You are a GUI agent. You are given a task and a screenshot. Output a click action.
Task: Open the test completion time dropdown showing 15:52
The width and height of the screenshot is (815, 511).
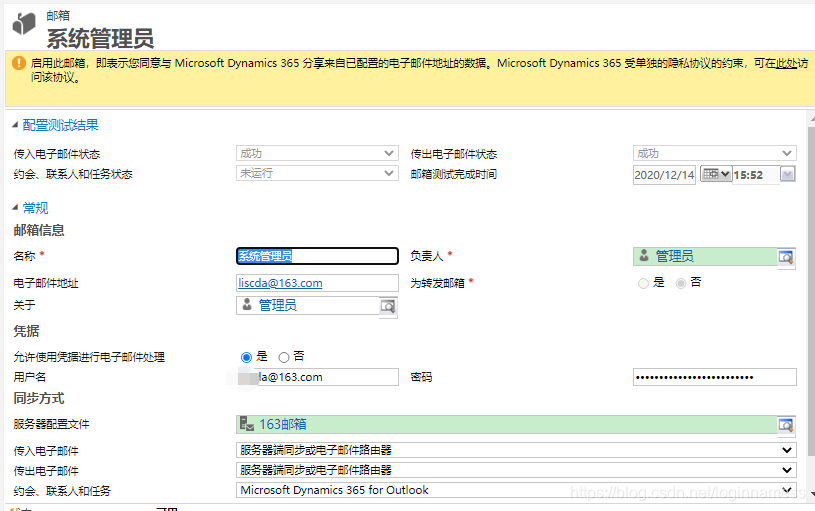[x=787, y=174]
